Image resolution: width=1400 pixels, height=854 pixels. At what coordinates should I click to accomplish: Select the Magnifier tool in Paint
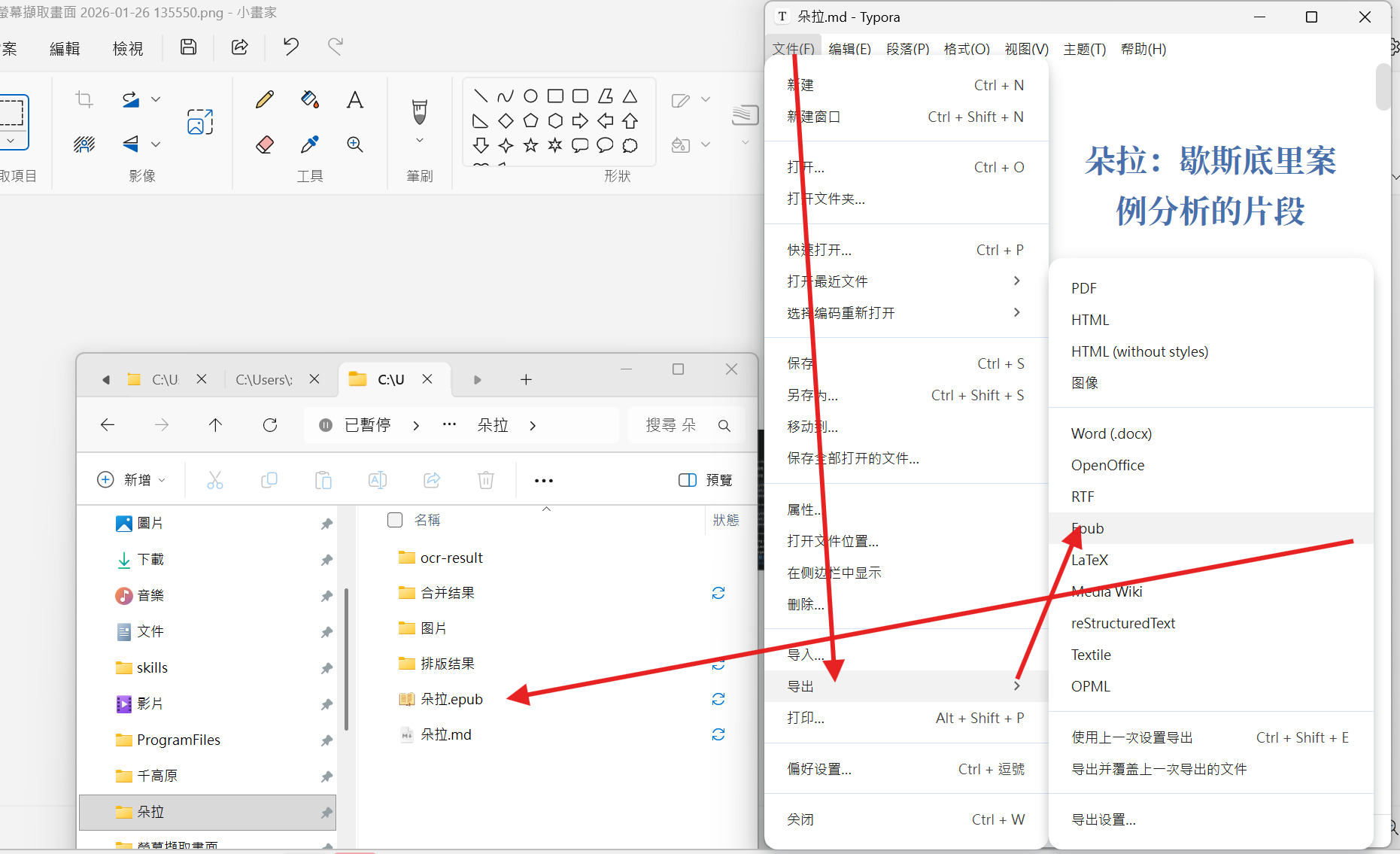tap(355, 144)
